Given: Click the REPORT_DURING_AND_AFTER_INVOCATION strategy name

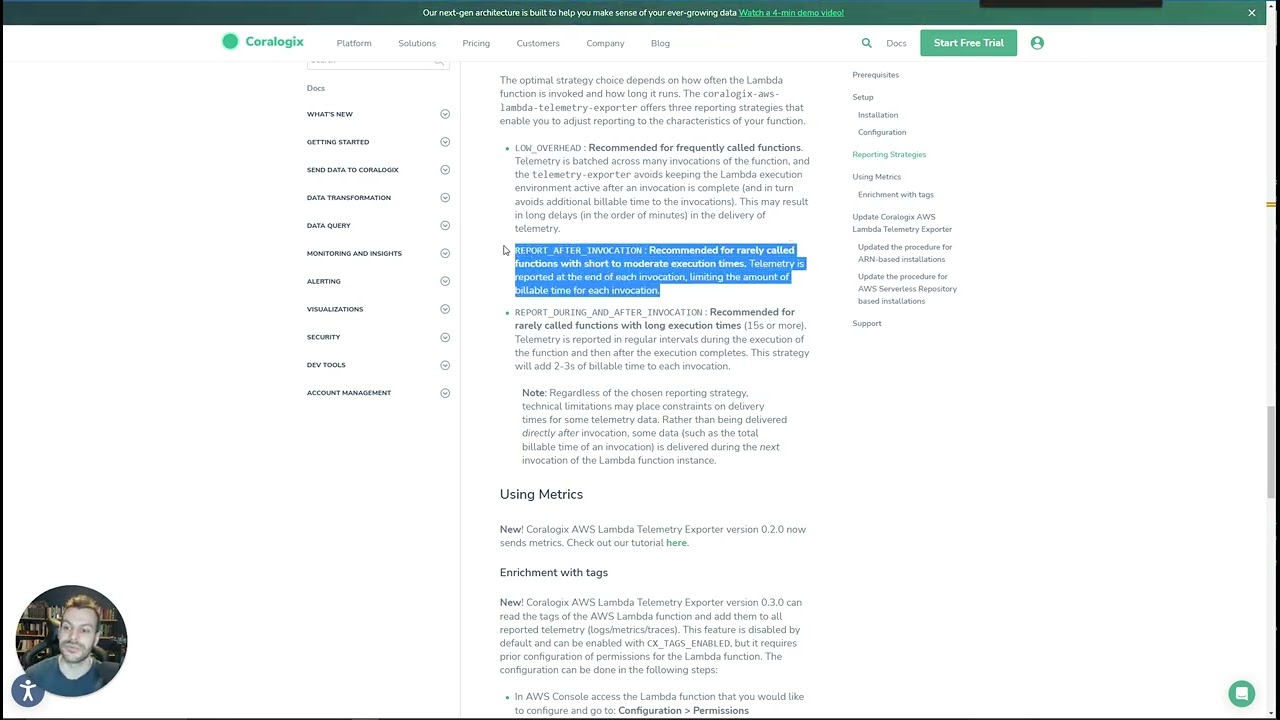Looking at the screenshot, I should 609,313.
